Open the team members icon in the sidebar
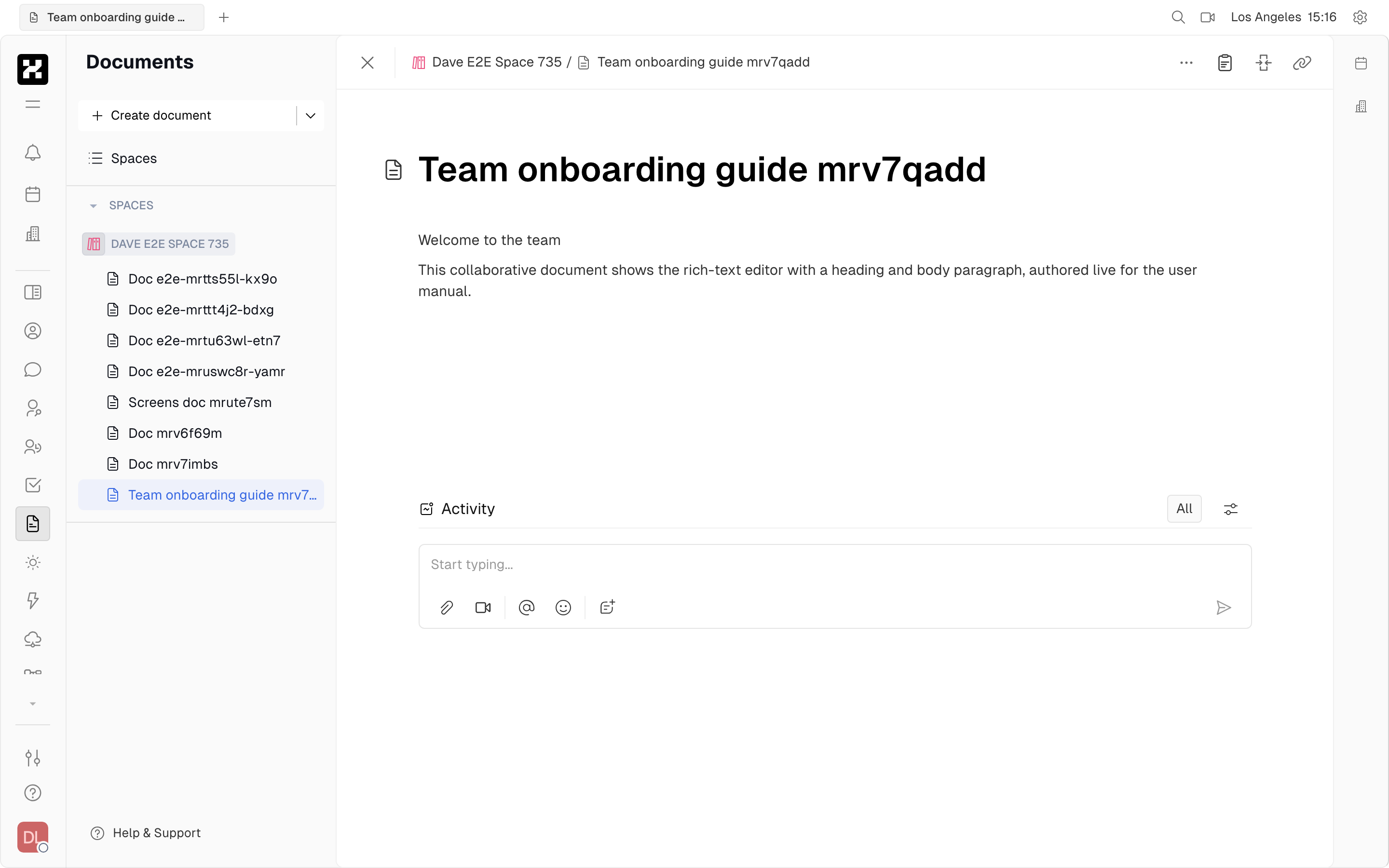The image size is (1389, 868). point(33,447)
